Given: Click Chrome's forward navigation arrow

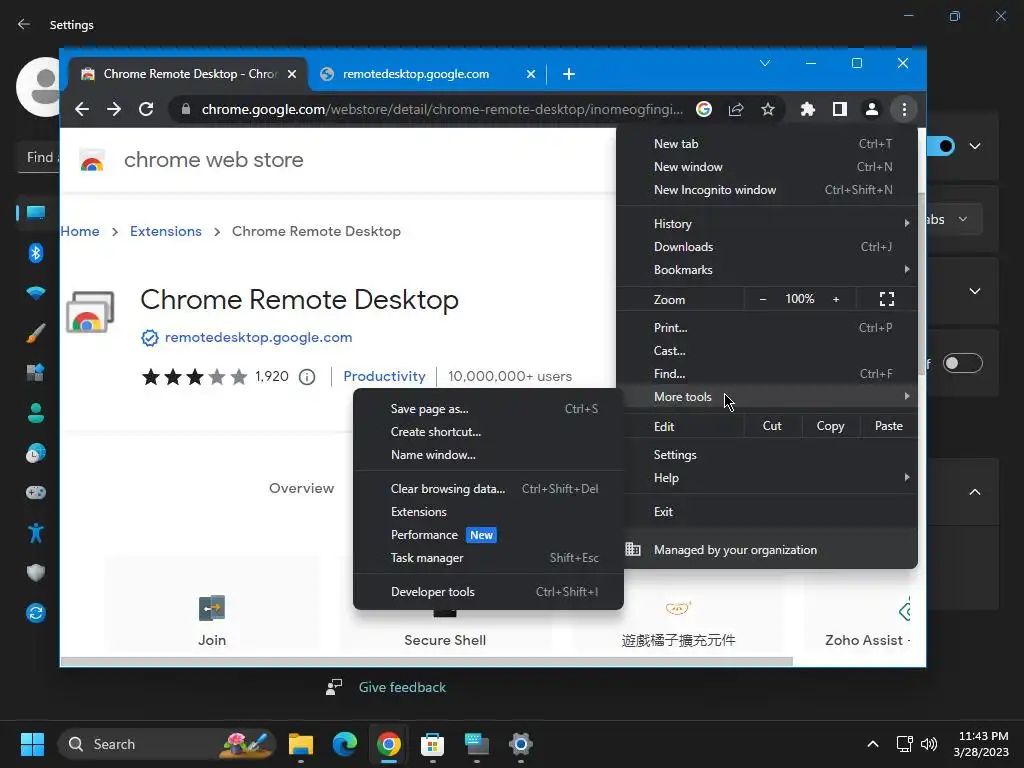Looking at the screenshot, I should 114,109.
